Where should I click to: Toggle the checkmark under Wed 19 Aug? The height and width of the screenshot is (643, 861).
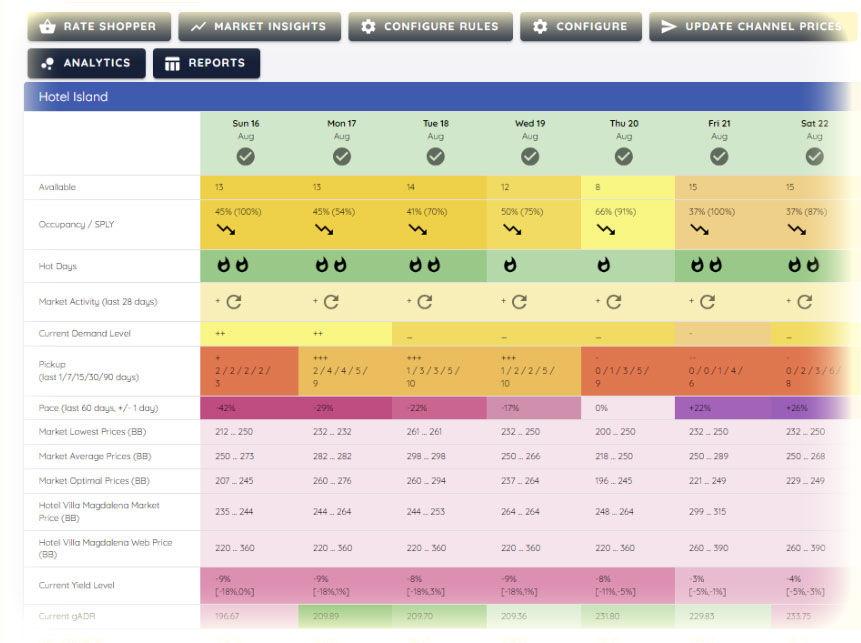coord(530,157)
